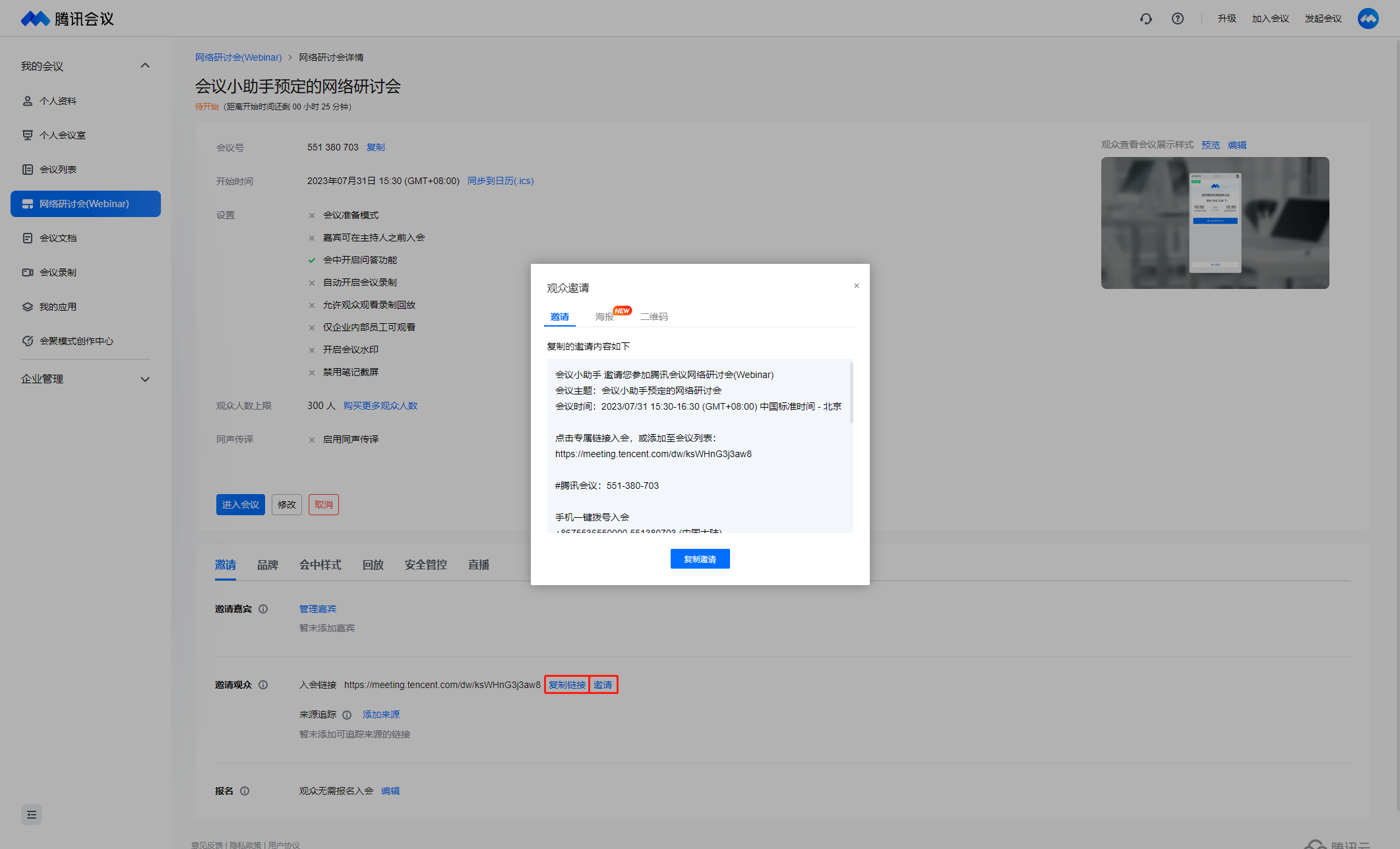Click 添加来源 link
1400x849 pixels.
[381, 714]
